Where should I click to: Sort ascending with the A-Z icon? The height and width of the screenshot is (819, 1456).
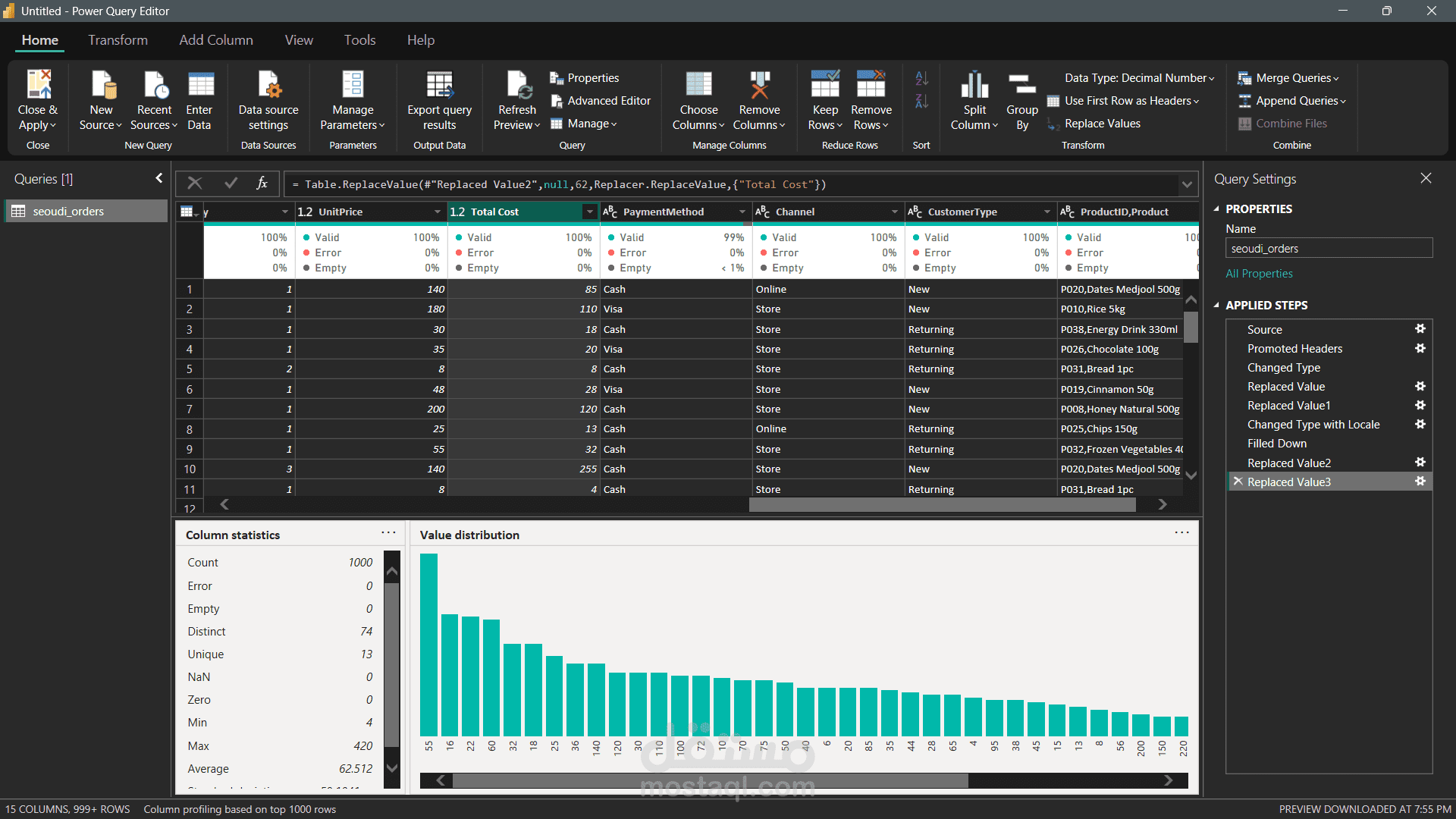[921, 78]
